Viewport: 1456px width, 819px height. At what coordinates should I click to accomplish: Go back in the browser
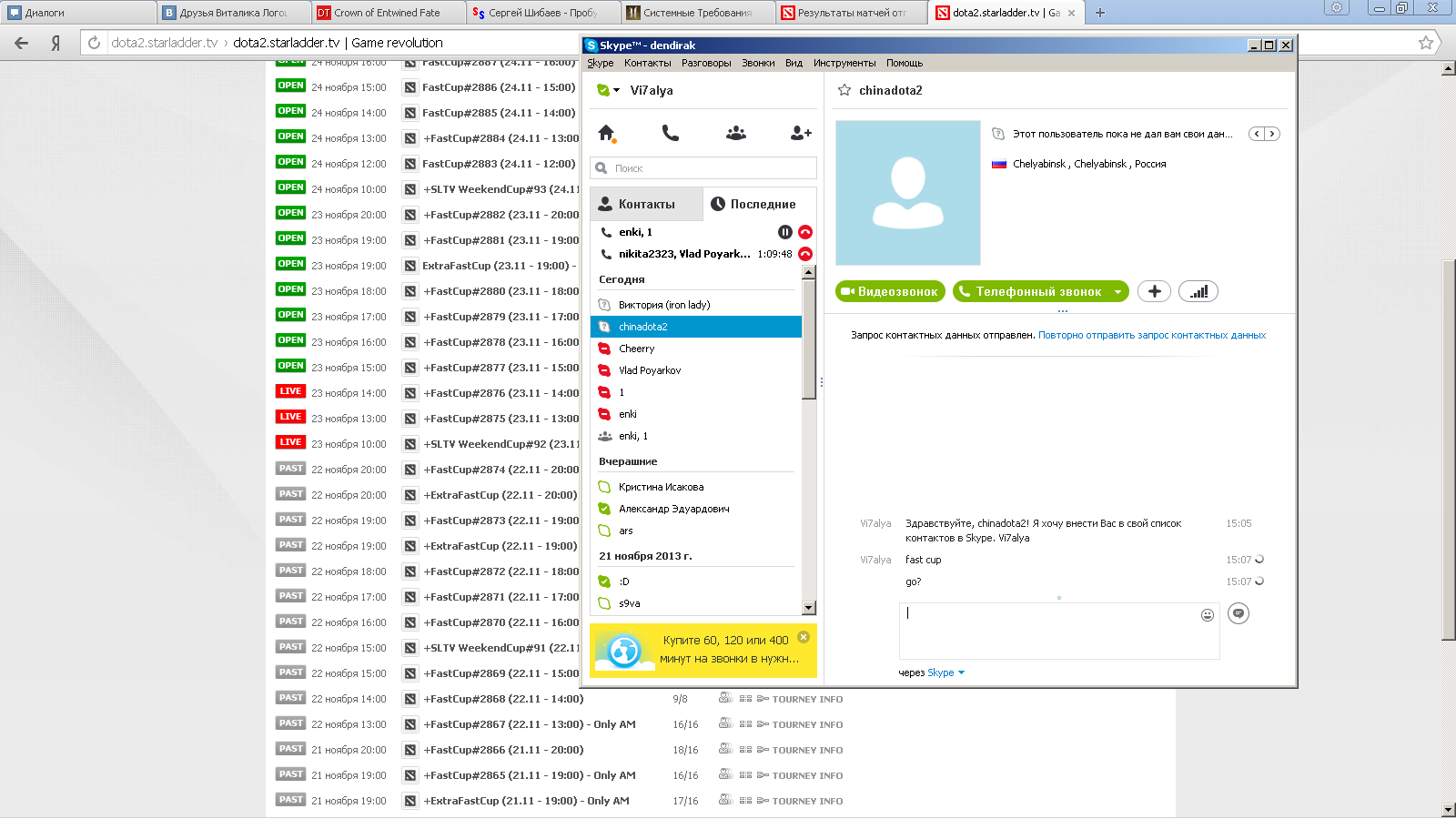[22, 43]
